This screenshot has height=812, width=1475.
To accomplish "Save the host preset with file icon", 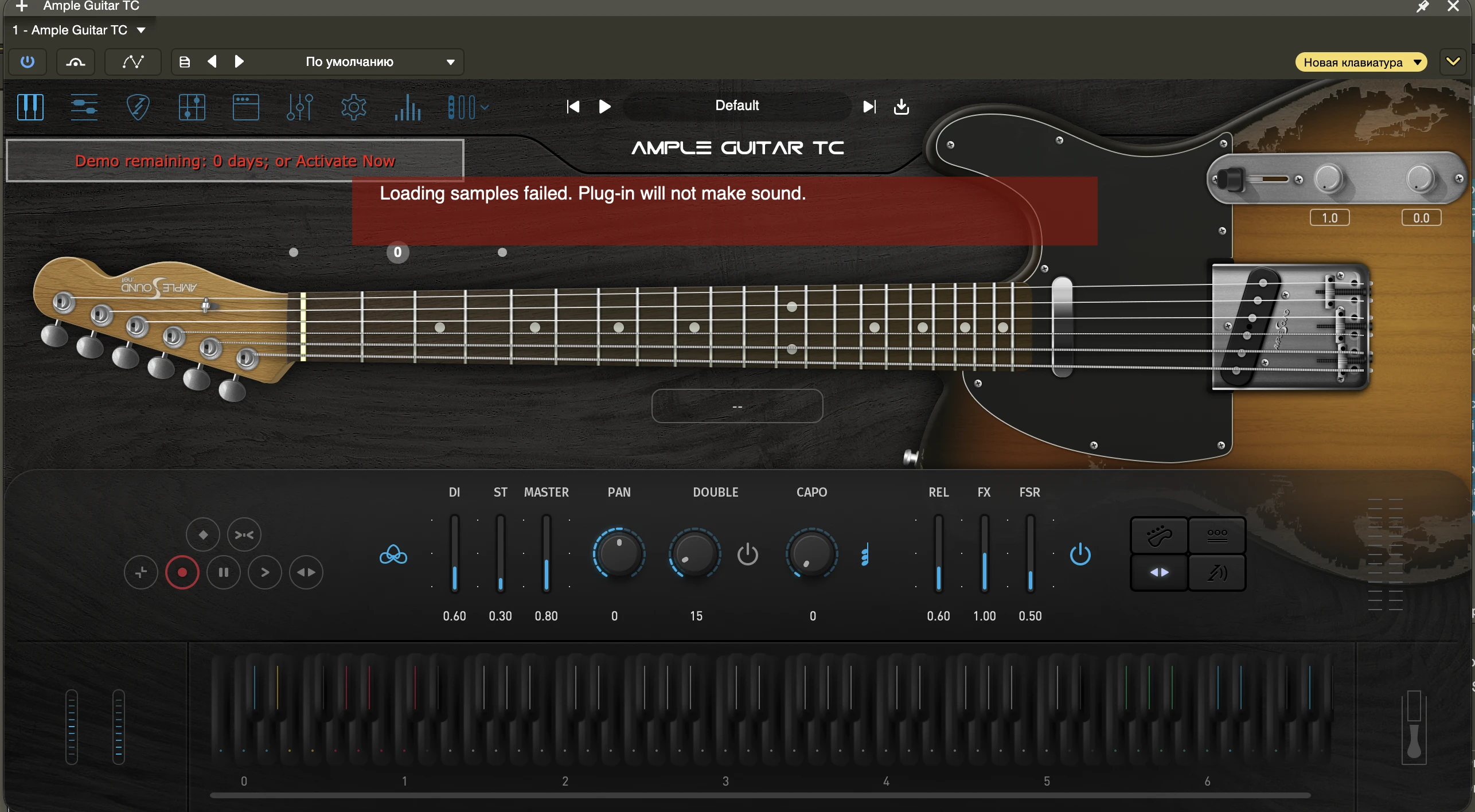I will pos(185,61).
